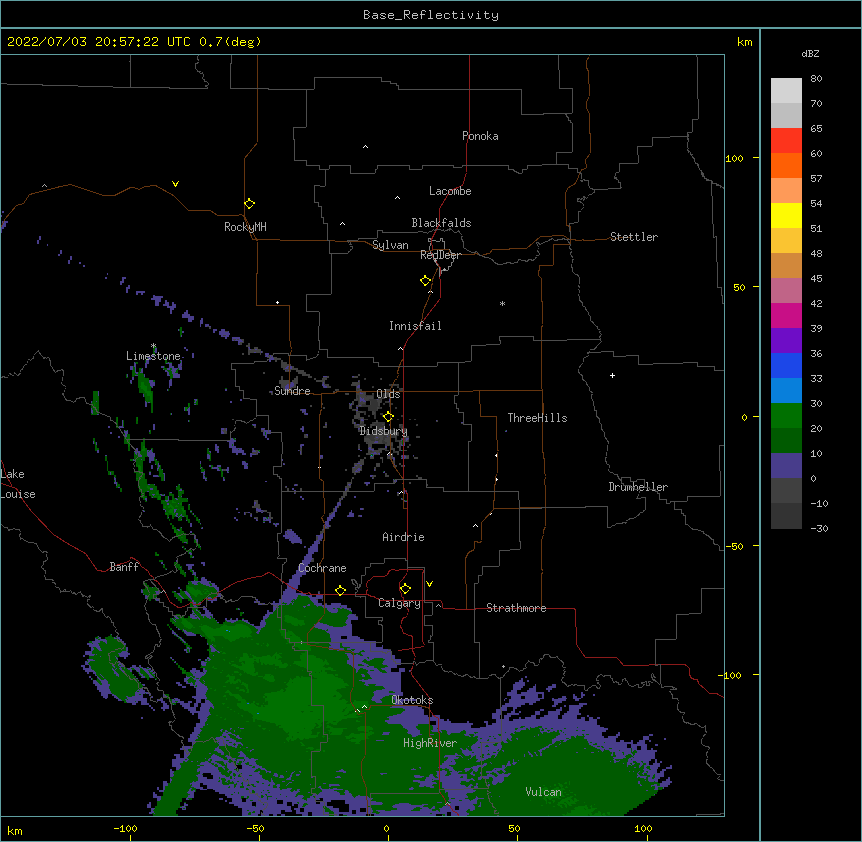This screenshot has width=862, height=842.
Task: Click the Sundre label
Action: pos(292,391)
